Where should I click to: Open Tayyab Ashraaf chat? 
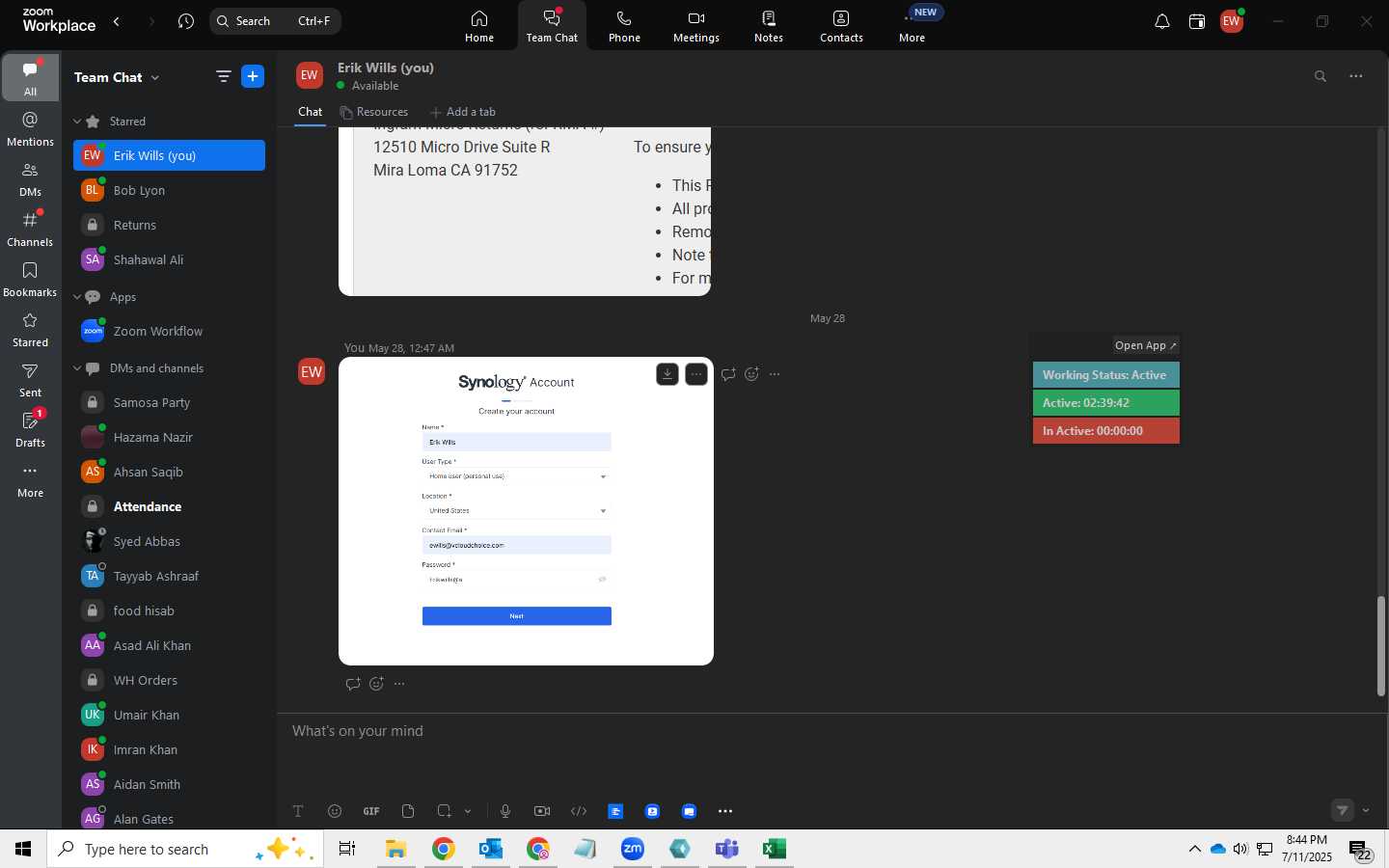pyautogui.click(x=169, y=576)
